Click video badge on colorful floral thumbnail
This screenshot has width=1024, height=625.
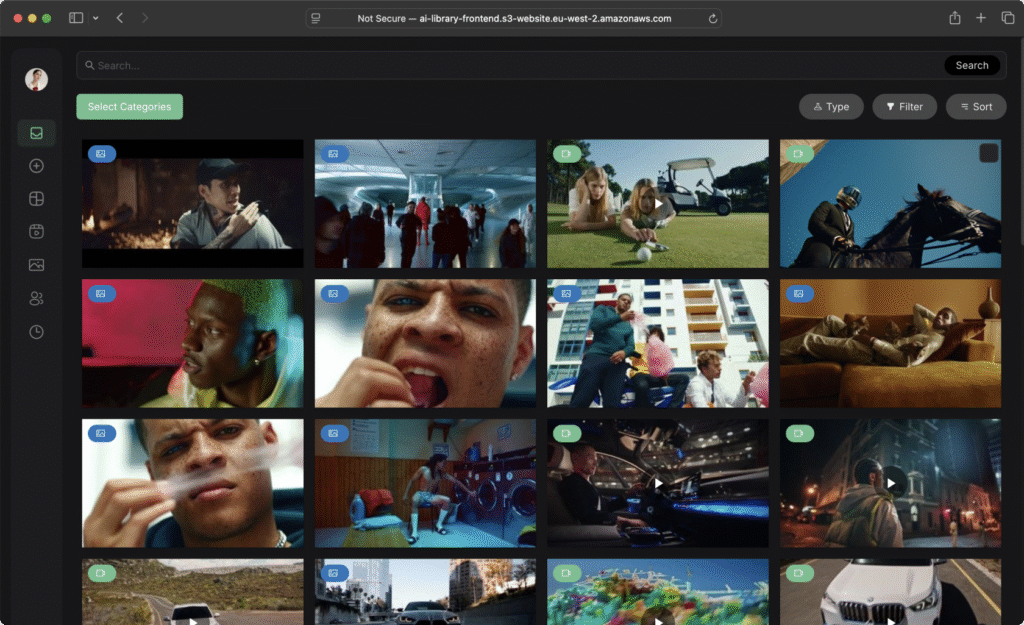(566, 573)
